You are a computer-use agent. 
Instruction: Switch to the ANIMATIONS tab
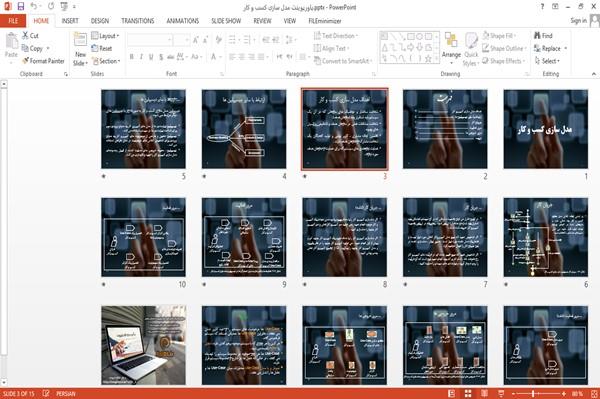click(183, 21)
